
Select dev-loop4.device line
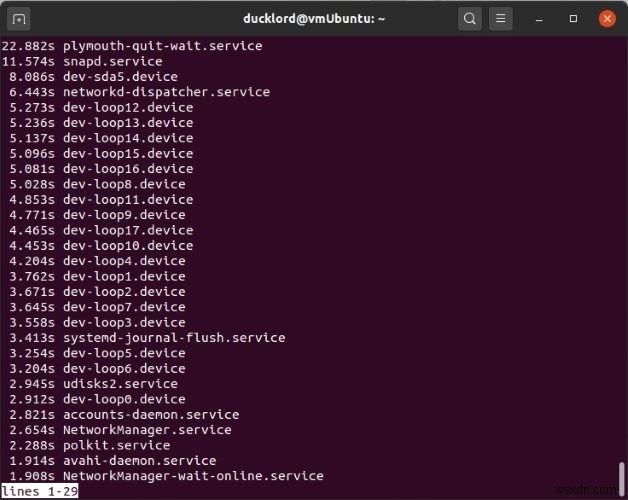[x=97, y=261]
